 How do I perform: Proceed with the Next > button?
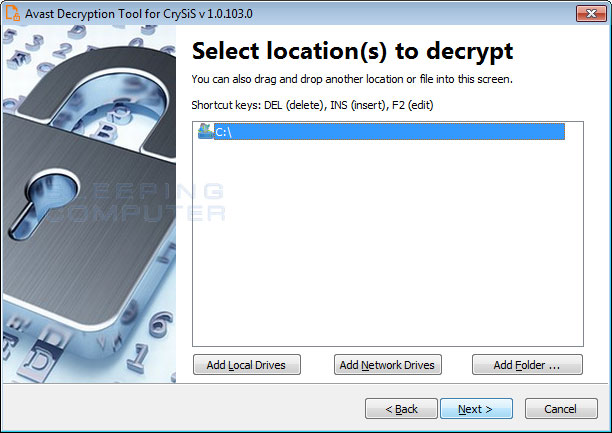(x=476, y=409)
